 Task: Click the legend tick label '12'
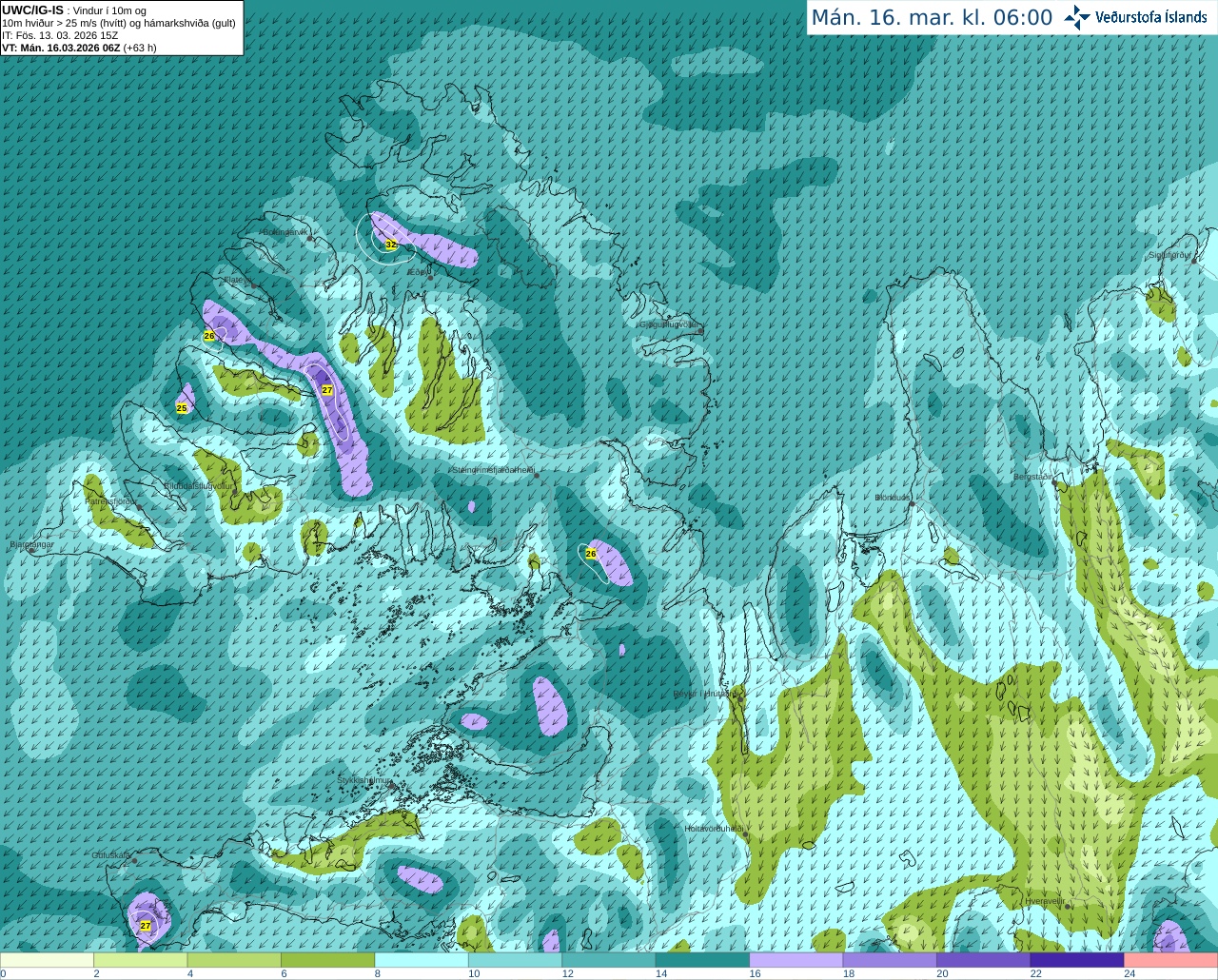click(x=567, y=973)
